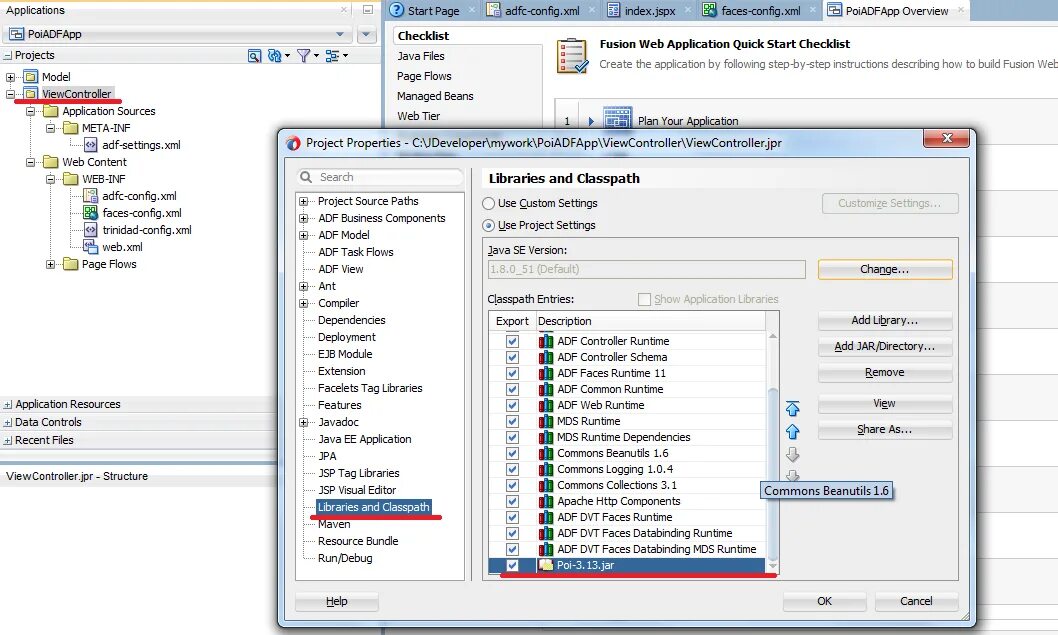Click the Search field in Project Properties
This screenshot has height=635, width=1058.
point(381,177)
